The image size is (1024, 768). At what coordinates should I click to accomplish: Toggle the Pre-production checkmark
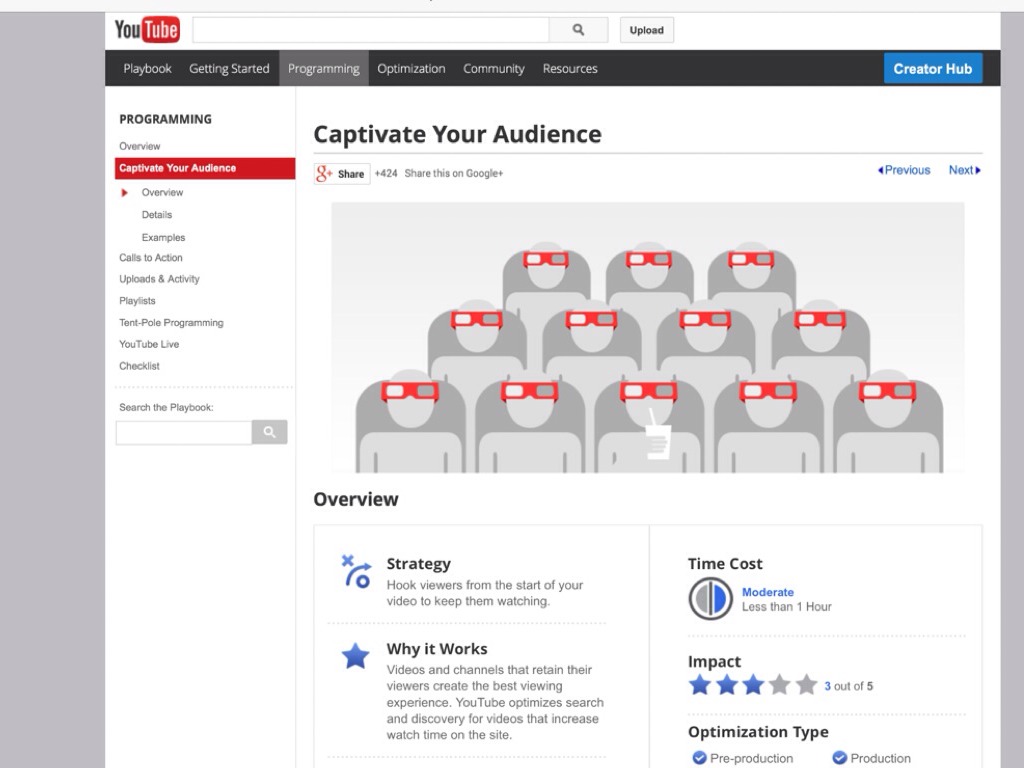[x=699, y=758]
